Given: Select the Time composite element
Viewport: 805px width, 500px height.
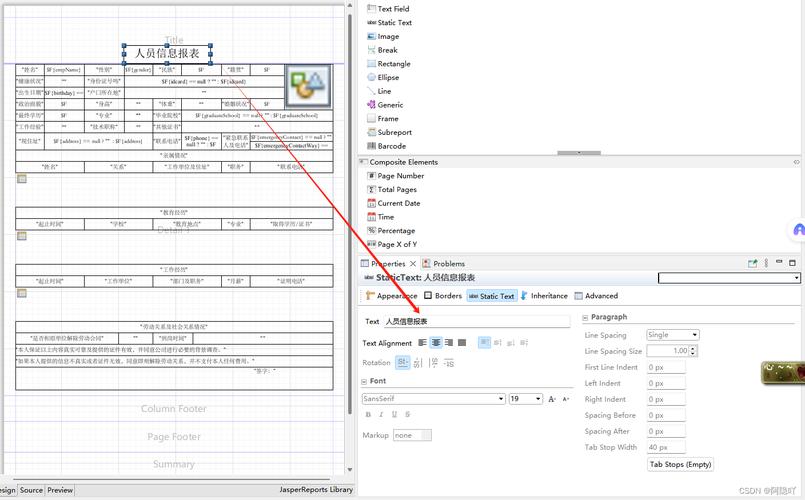Looking at the screenshot, I should (x=380, y=217).
